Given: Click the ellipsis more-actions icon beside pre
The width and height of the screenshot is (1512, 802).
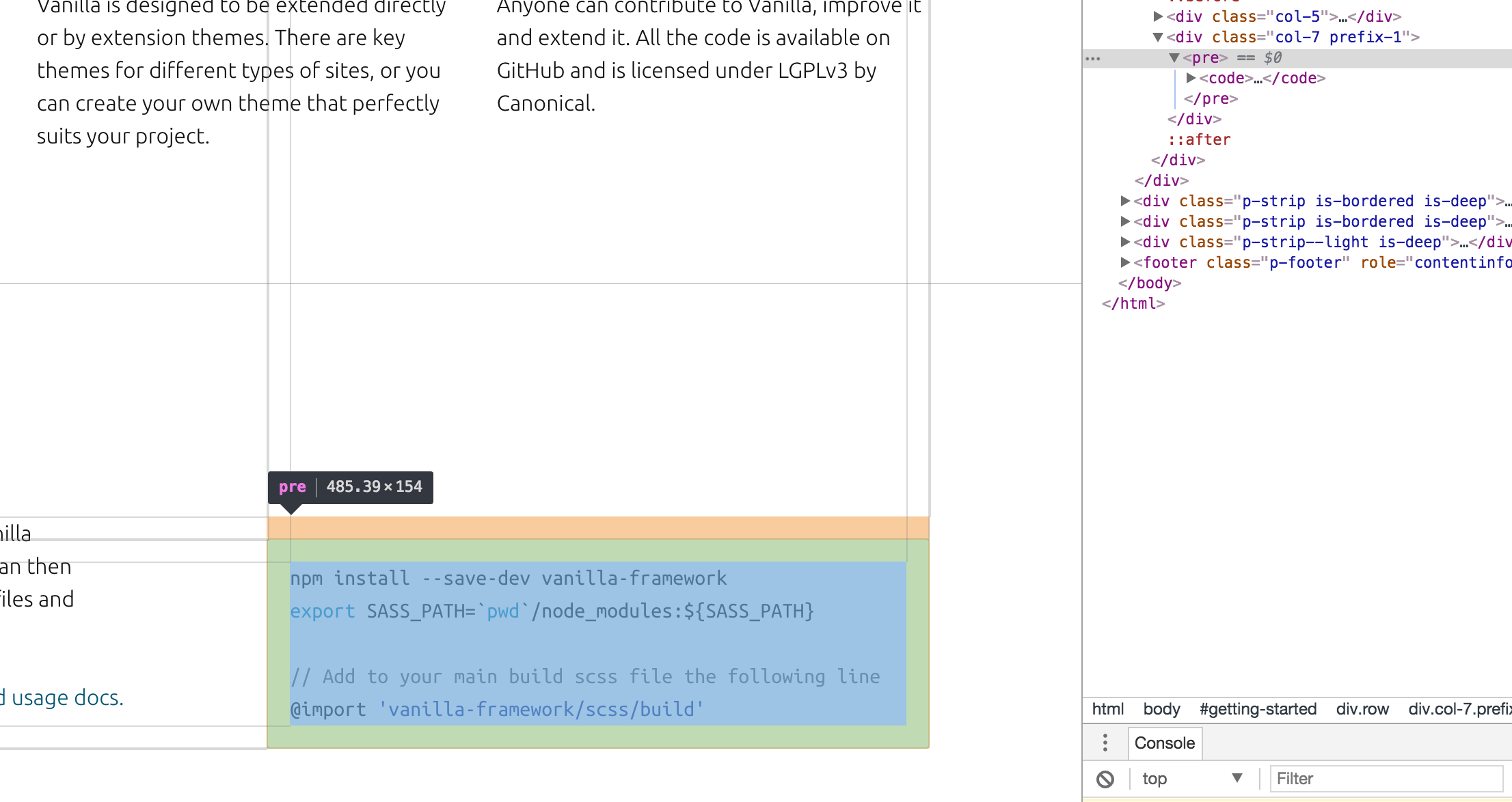Looking at the screenshot, I should pos(1092,59).
